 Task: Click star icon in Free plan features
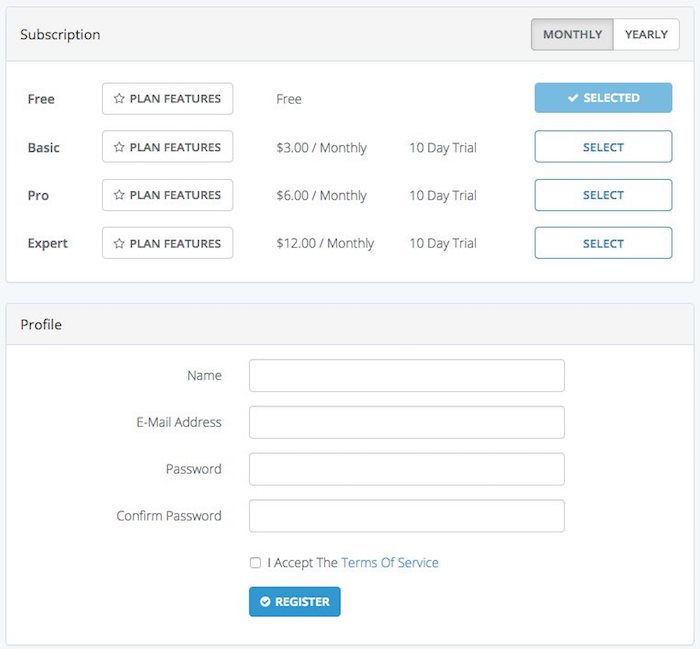coord(119,99)
